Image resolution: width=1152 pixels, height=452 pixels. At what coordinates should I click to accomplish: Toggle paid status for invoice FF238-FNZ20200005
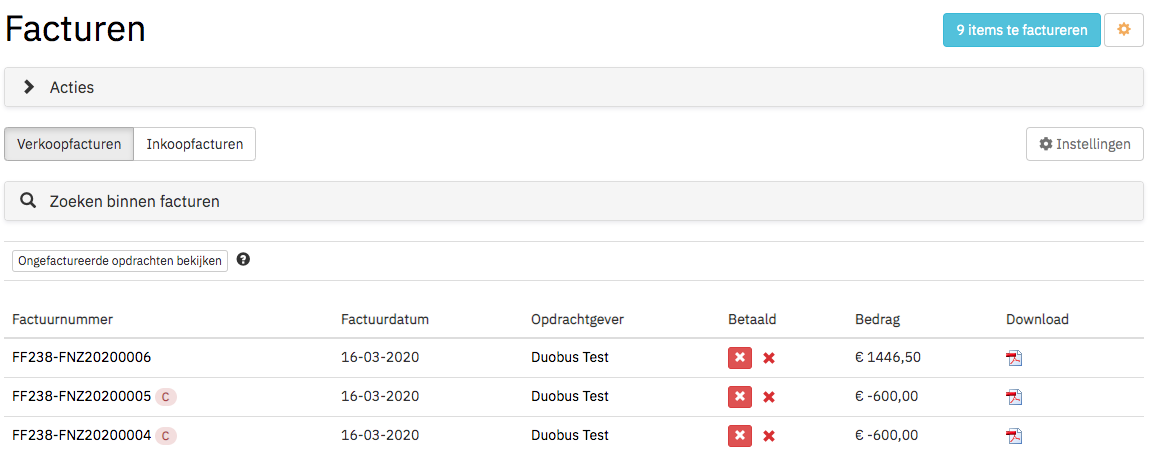740,397
